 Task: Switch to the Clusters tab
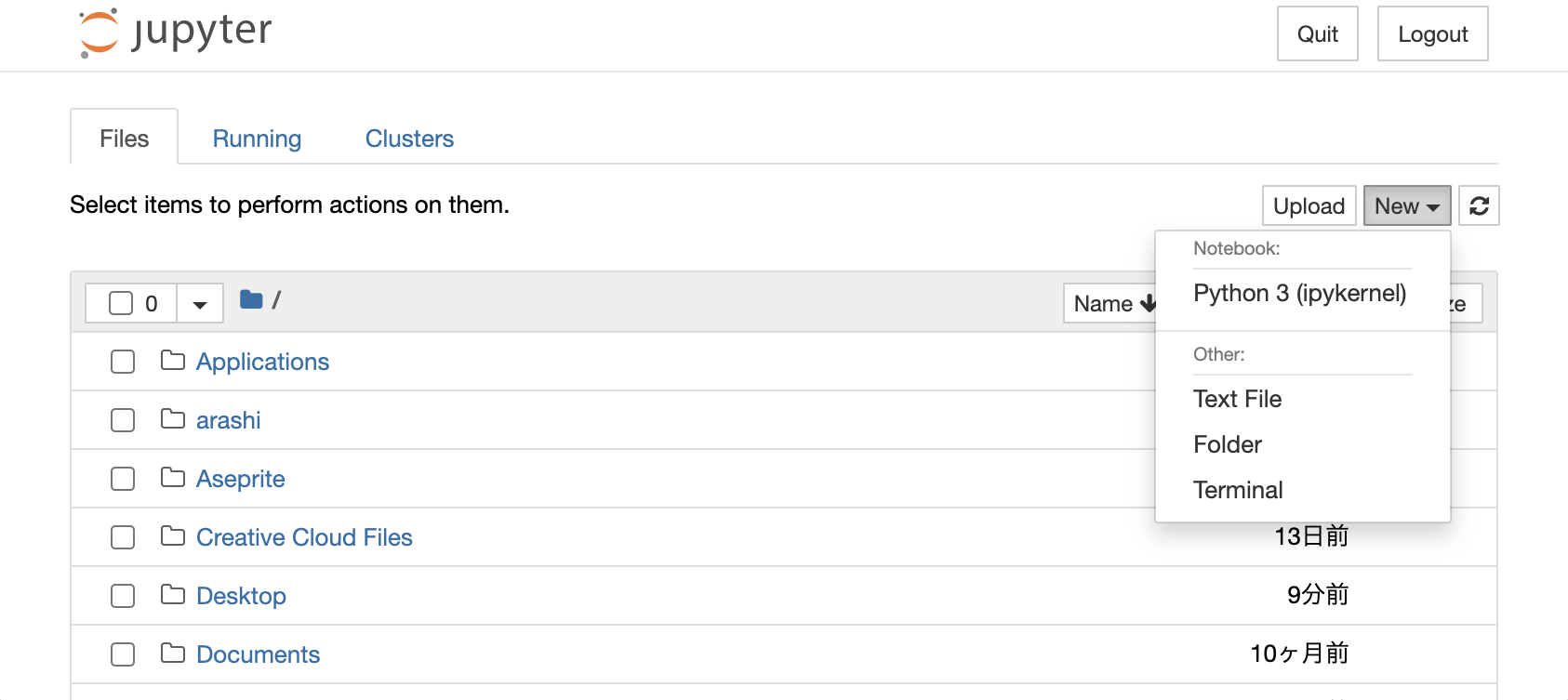pyautogui.click(x=408, y=138)
